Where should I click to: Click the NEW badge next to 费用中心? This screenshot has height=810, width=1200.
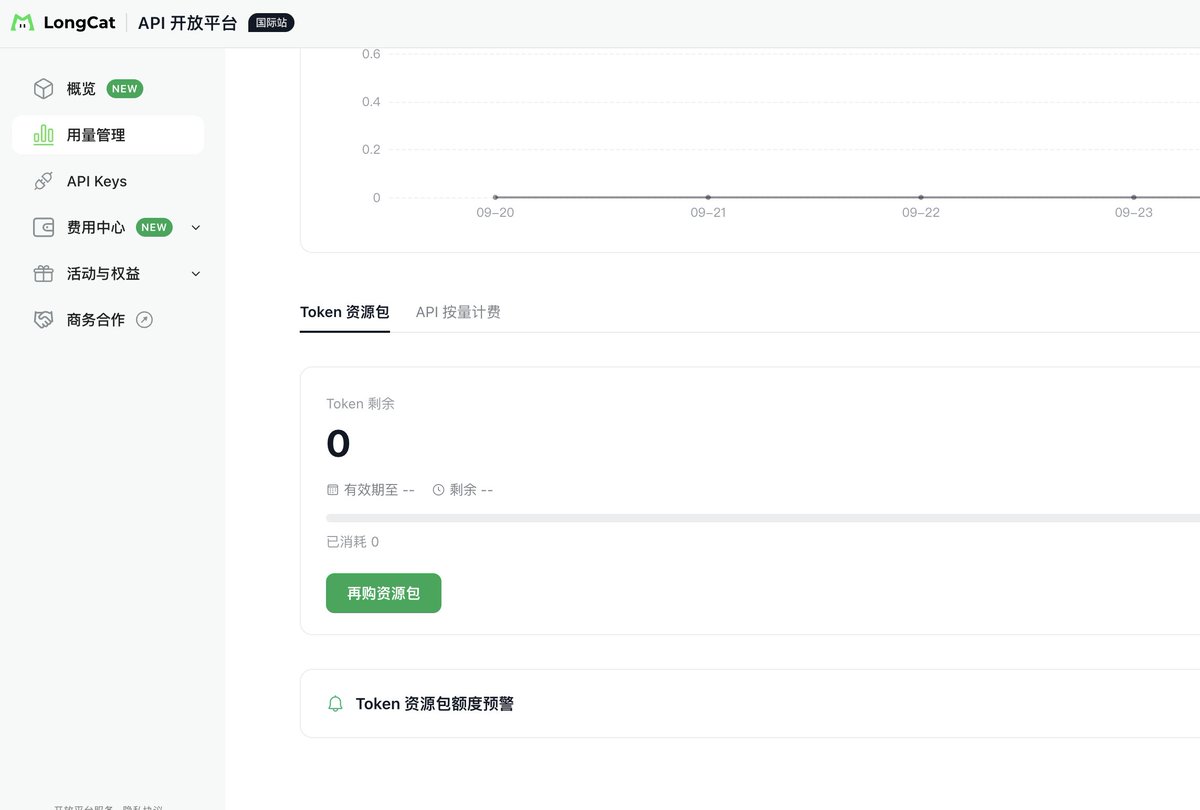[x=154, y=227]
